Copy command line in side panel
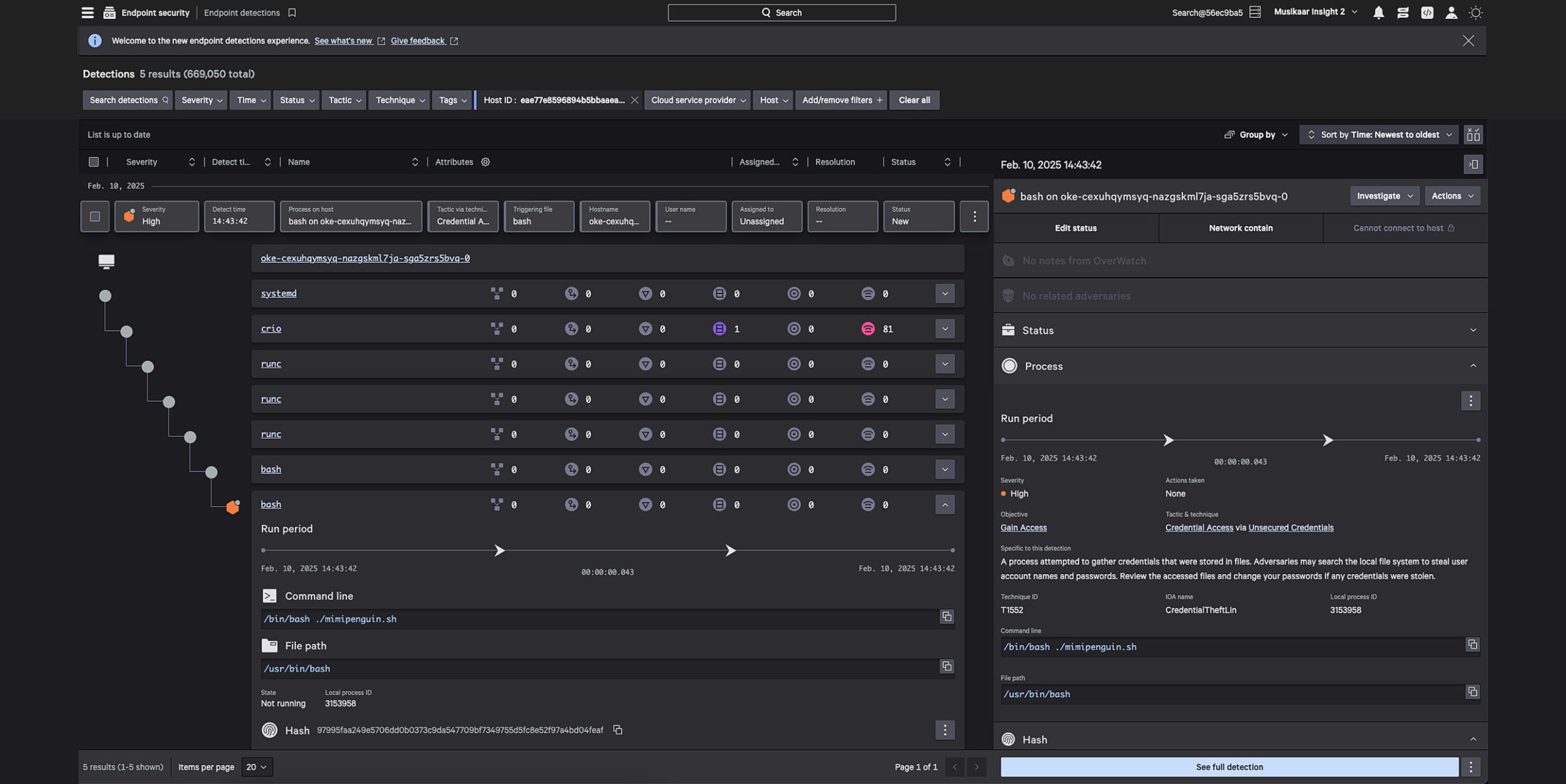The image size is (1566, 784). pos(1472,645)
